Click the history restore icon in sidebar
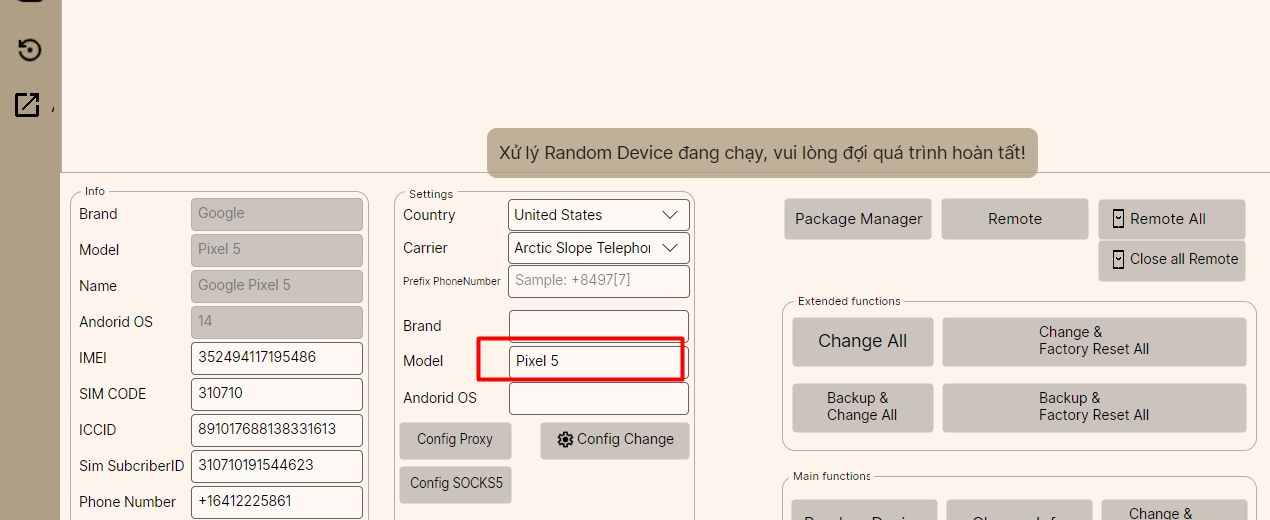Viewport: 1270px width, 520px height. click(30, 50)
